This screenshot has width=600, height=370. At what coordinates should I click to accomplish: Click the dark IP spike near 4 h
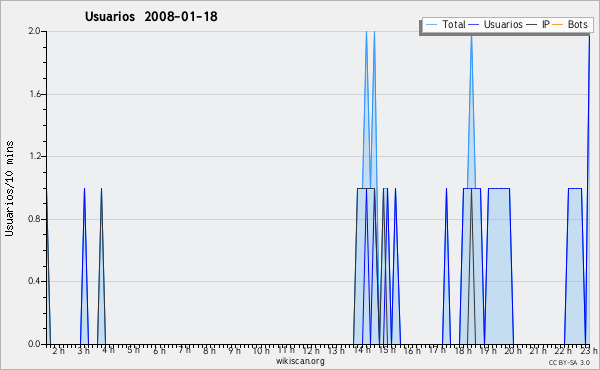(101, 266)
